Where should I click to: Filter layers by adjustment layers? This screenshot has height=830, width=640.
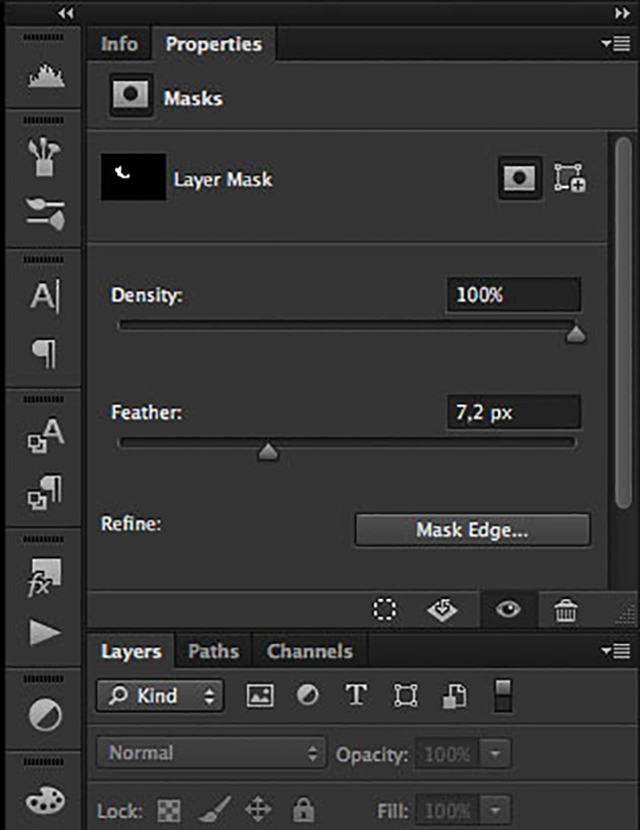pyautogui.click(x=308, y=695)
